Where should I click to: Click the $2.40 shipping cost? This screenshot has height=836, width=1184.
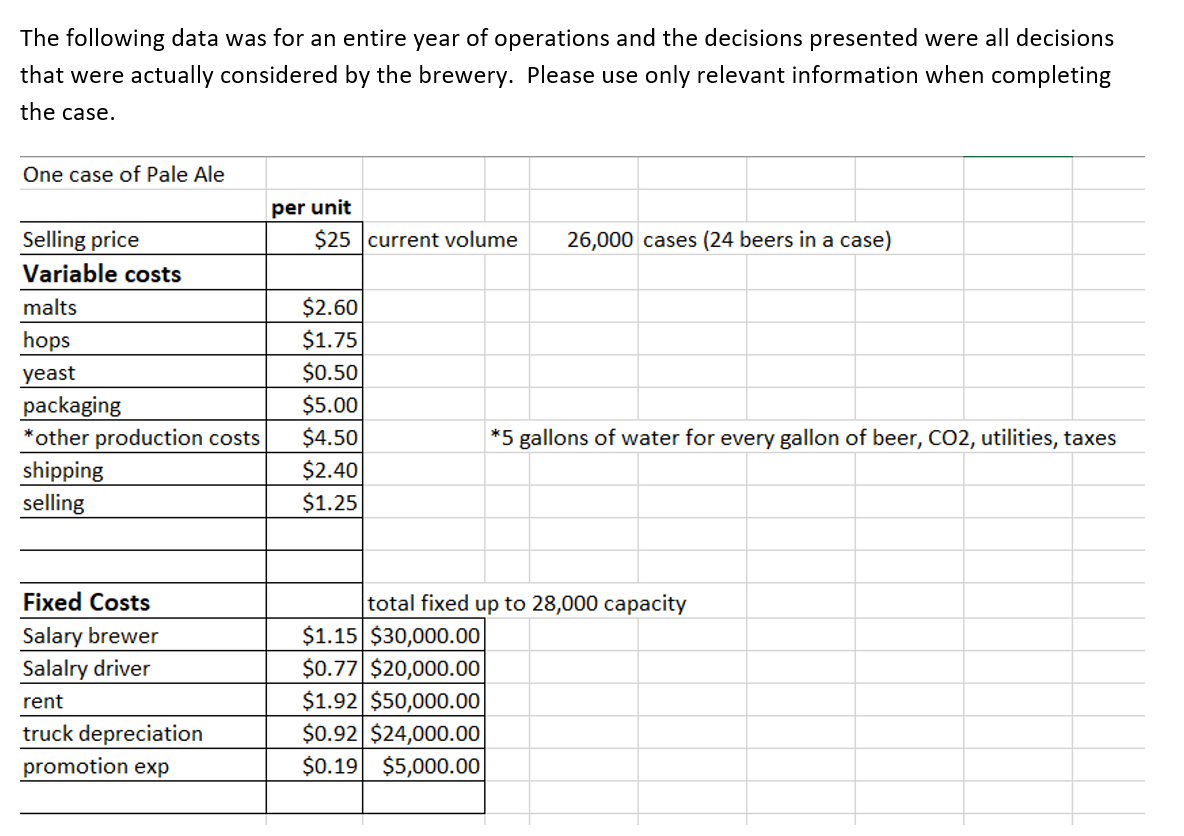[x=330, y=470]
